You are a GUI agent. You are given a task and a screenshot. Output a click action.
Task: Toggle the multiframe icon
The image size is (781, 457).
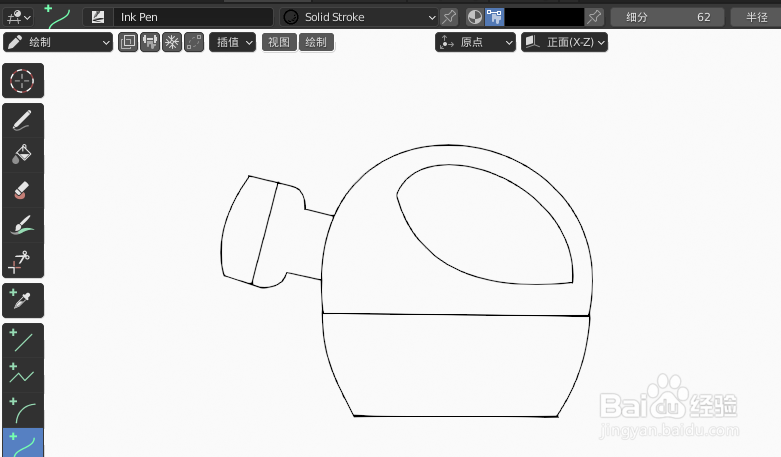point(194,42)
